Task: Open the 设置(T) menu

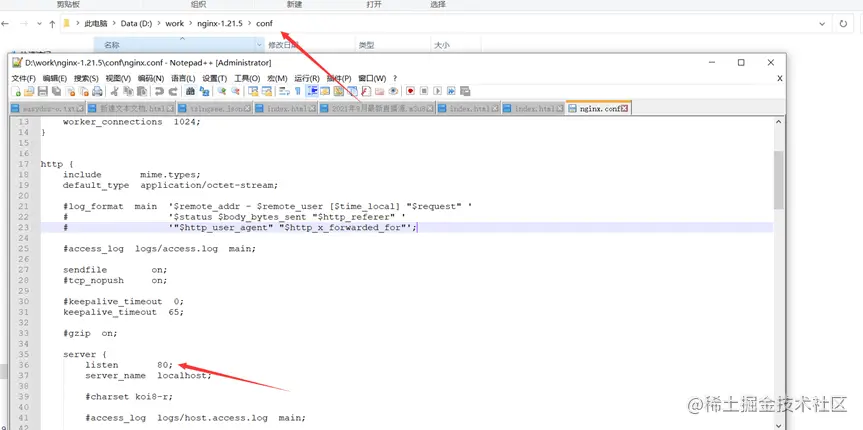Action: coord(215,78)
